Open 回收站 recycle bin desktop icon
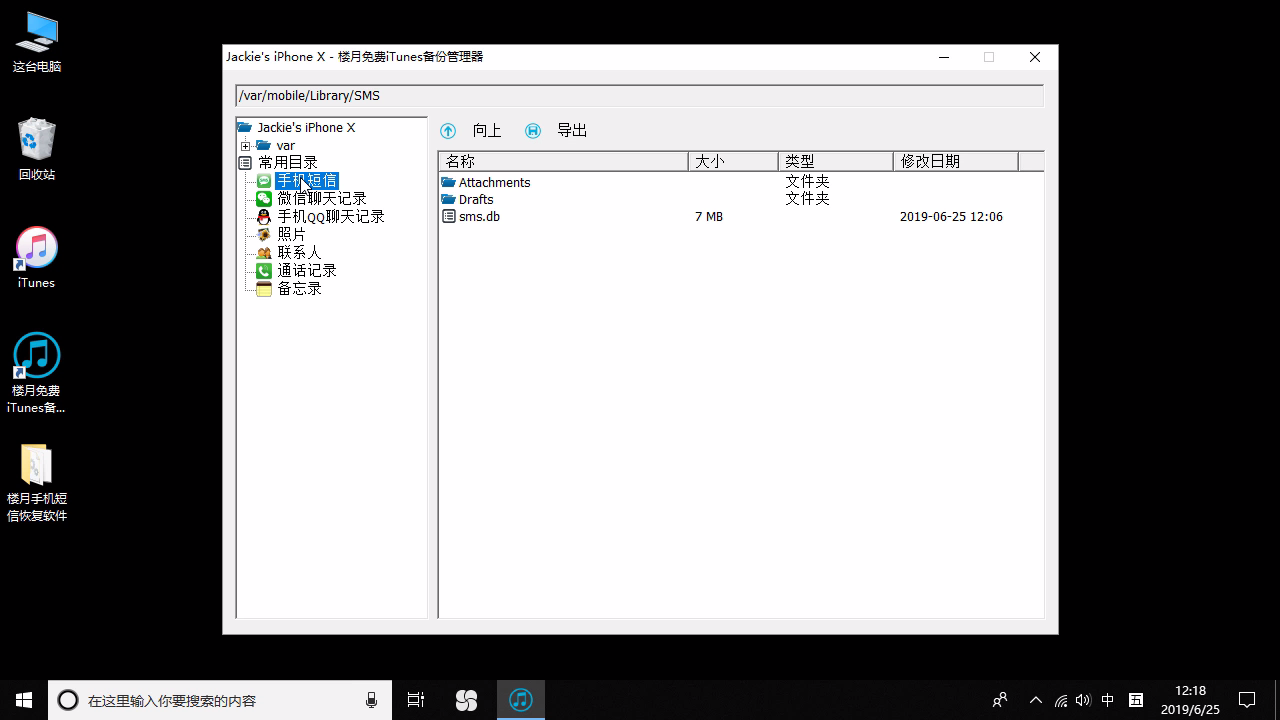Viewport: 1280px width, 720px height. point(37,150)
